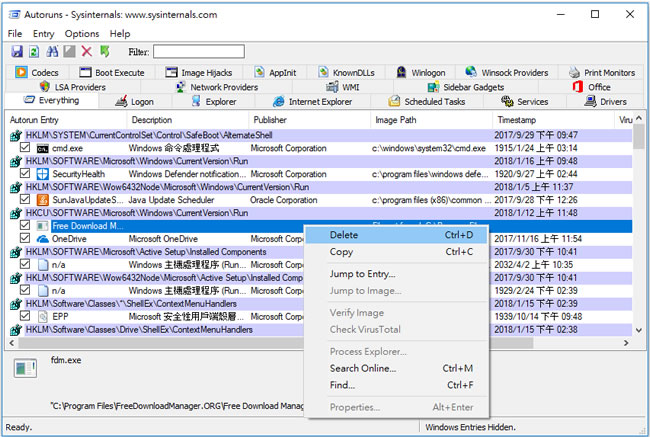The width and height of the screenshot is (650, 437).
Task: Uncheck the OneDrive autorun entry
Action: click(25, 238)
